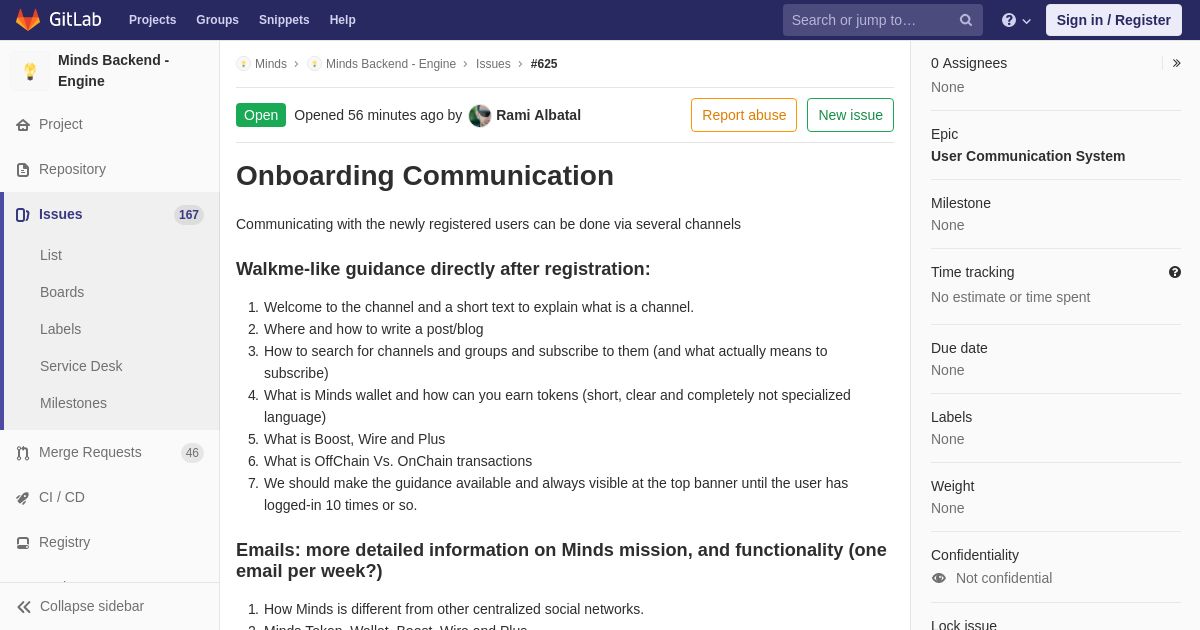The image size is (1200, 630).
Task: Click the GitLab fox logo
Action: pos(28,20)
